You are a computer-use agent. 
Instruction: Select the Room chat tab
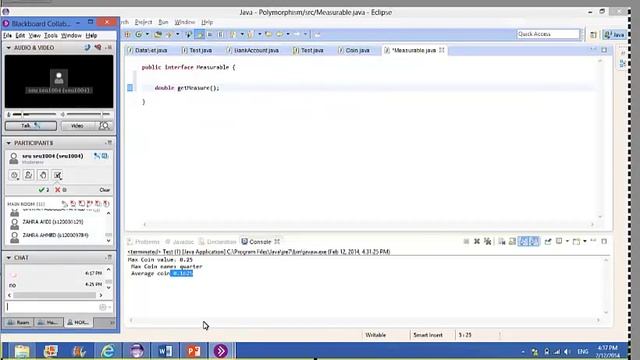click(x=19, y=322)
